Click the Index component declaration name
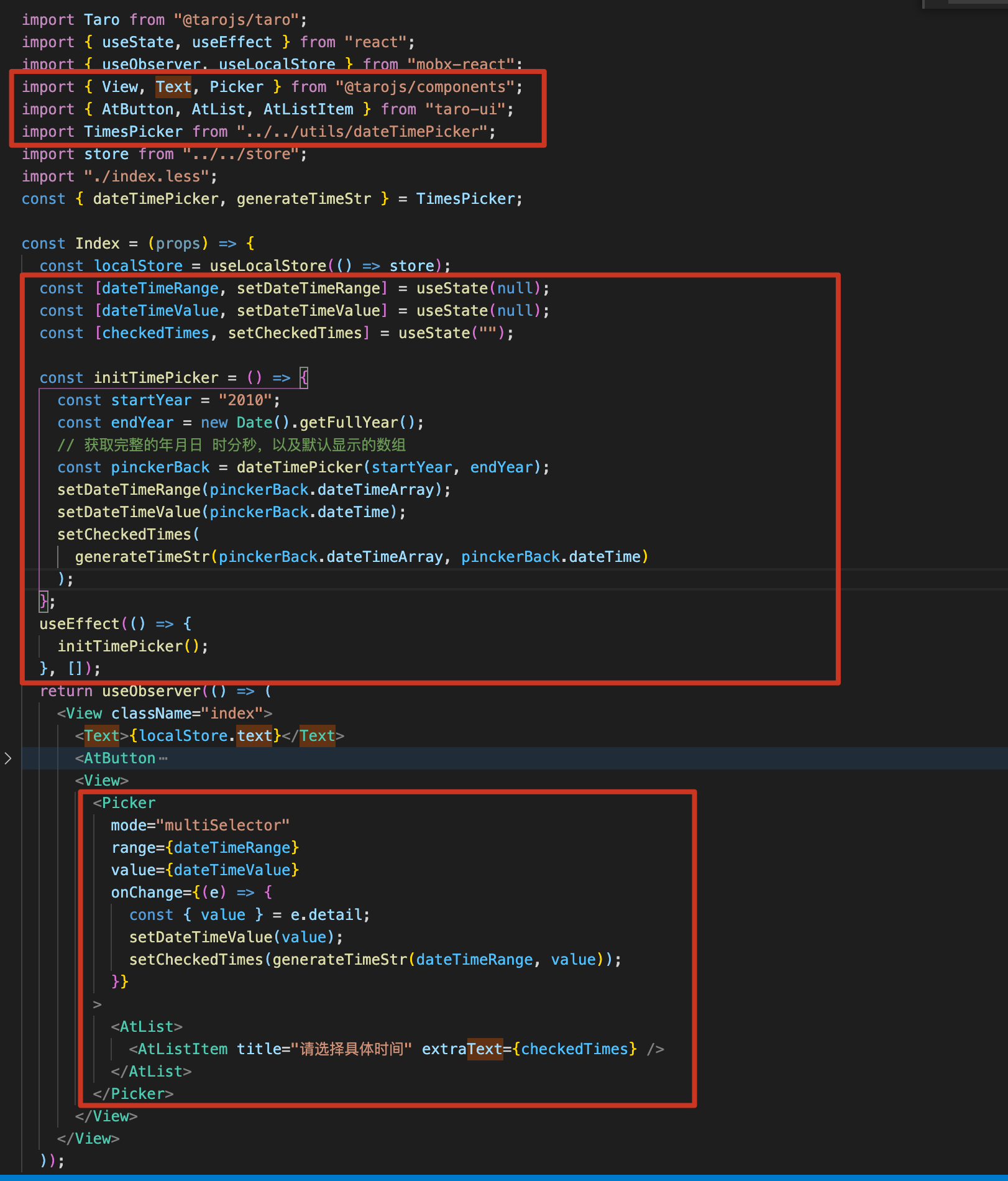The width and height of the screenshot is (1008, 1181). point(98,244)
